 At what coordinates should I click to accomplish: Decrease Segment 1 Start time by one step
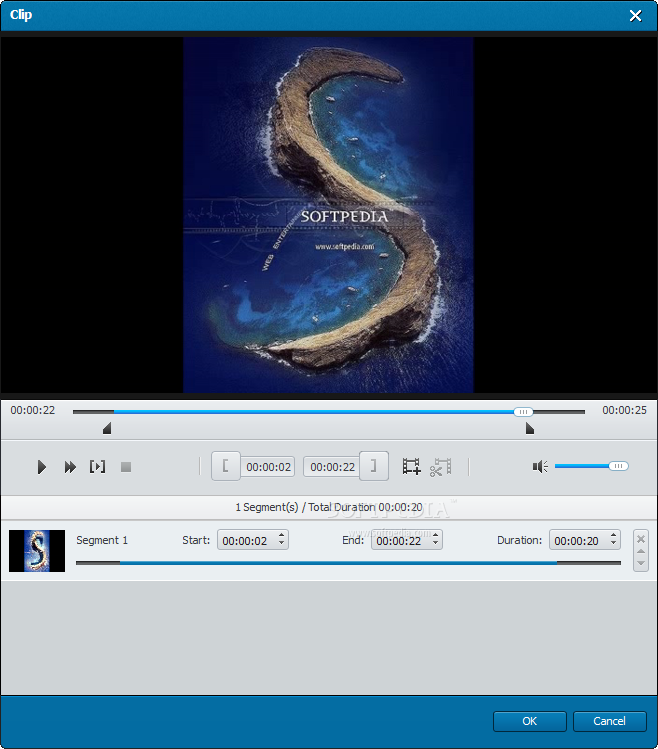(281, 544)
